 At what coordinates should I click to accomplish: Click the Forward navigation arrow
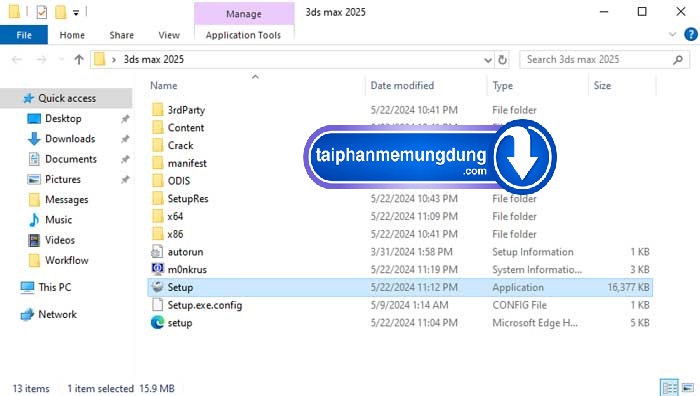tap(41, 59)
